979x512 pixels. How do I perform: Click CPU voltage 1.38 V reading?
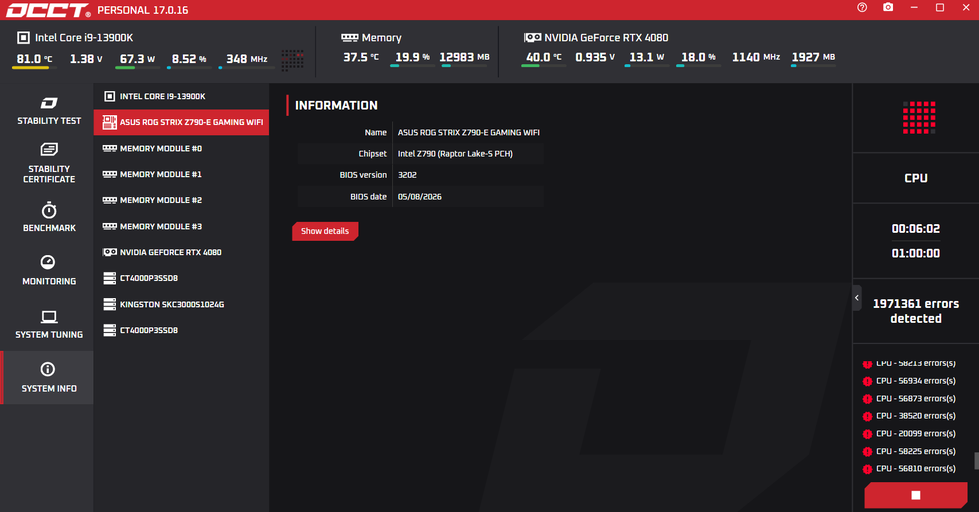click(86, 59)
